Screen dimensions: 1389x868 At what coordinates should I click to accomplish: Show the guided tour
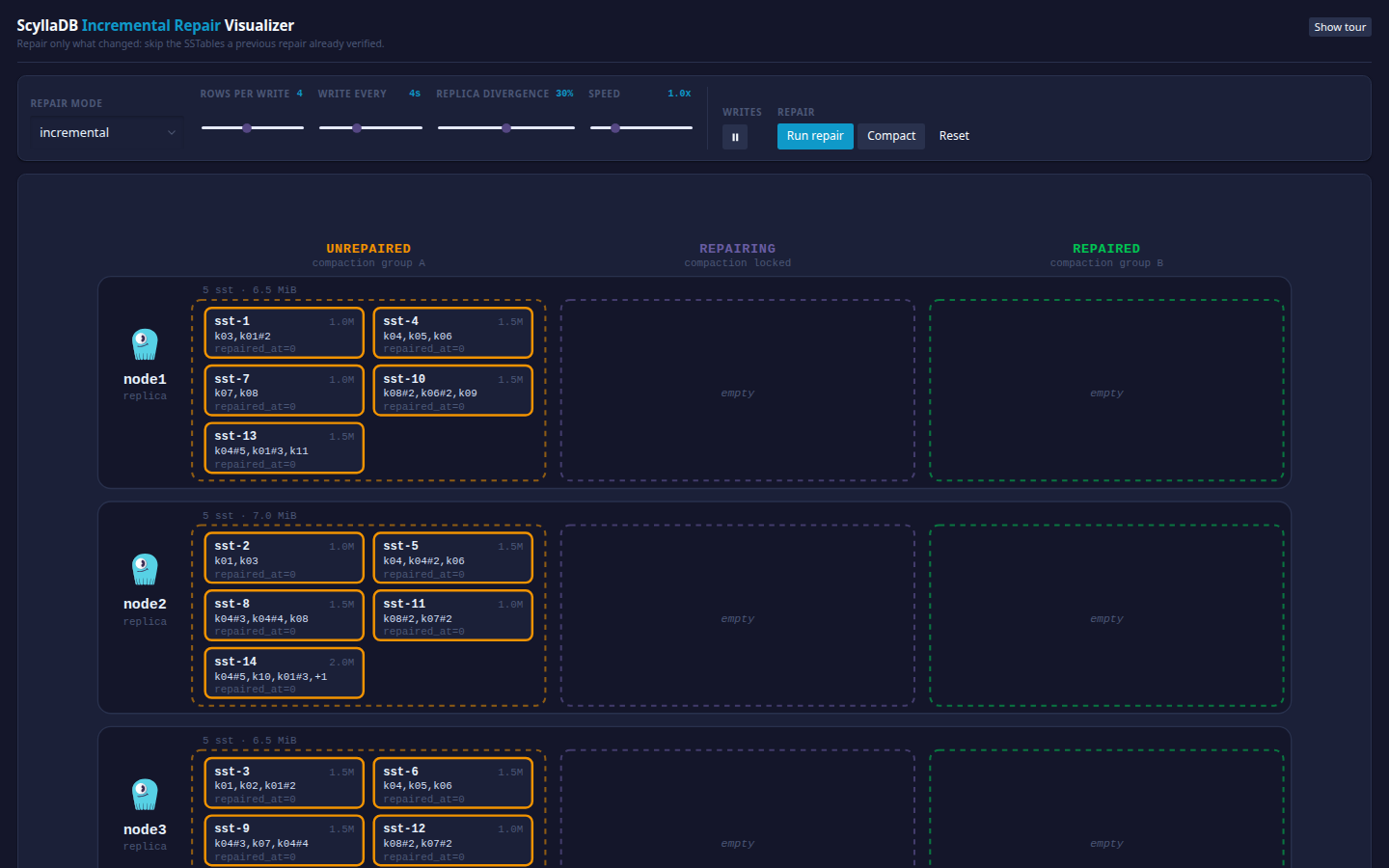1340,27
